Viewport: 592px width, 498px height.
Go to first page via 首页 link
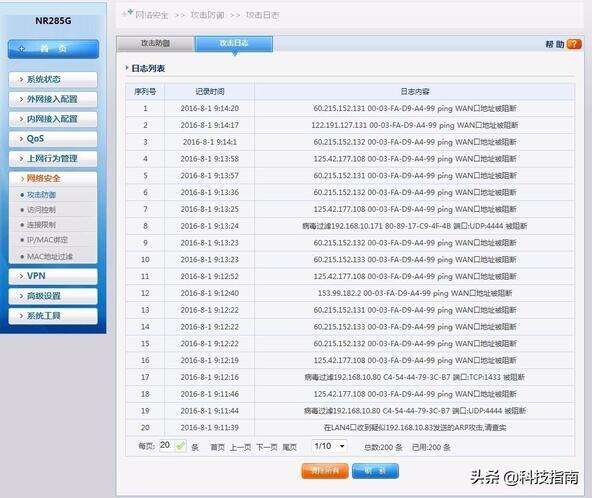[x=217, y=447]
